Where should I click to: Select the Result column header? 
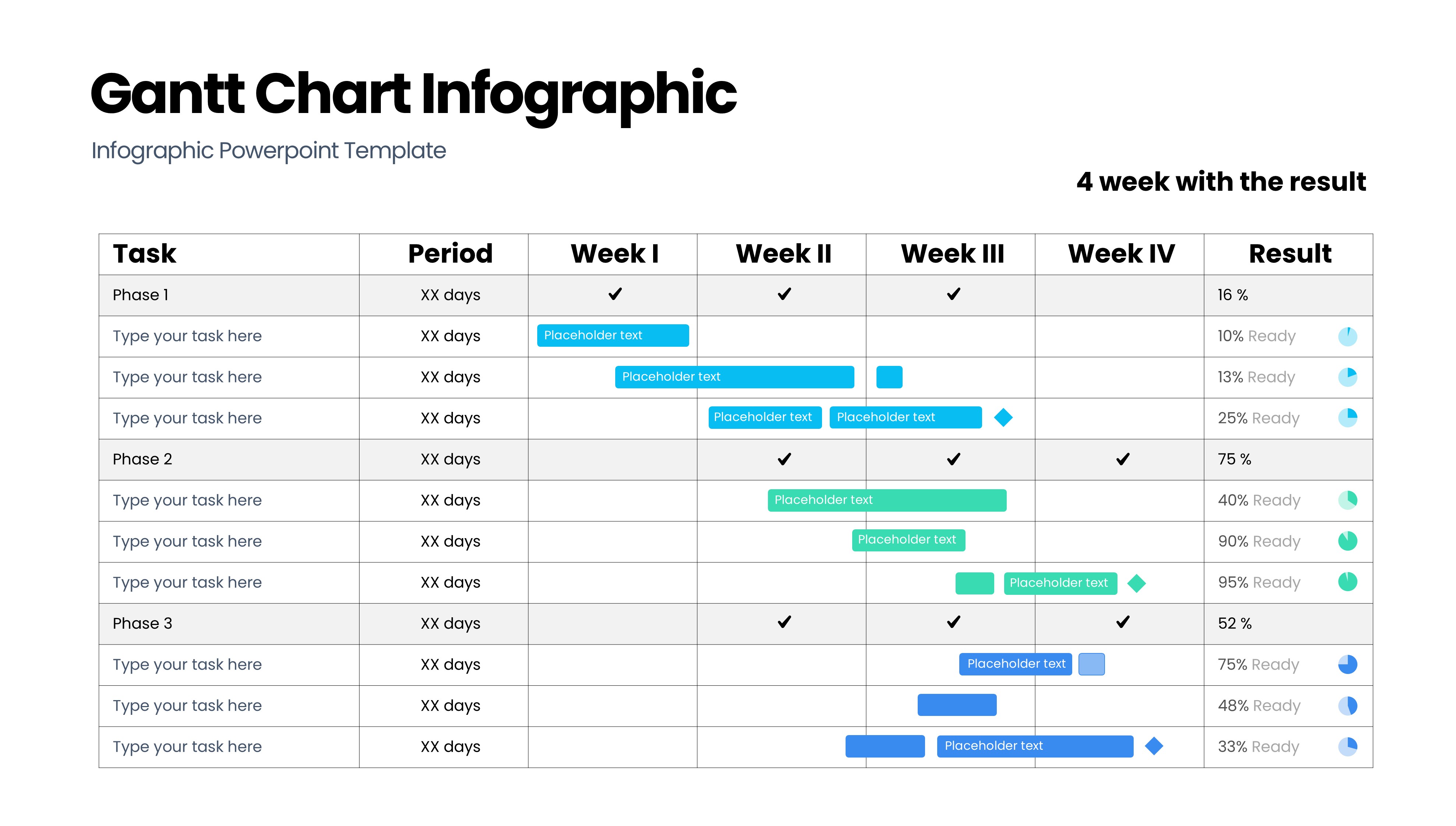tap(1290, 254)
